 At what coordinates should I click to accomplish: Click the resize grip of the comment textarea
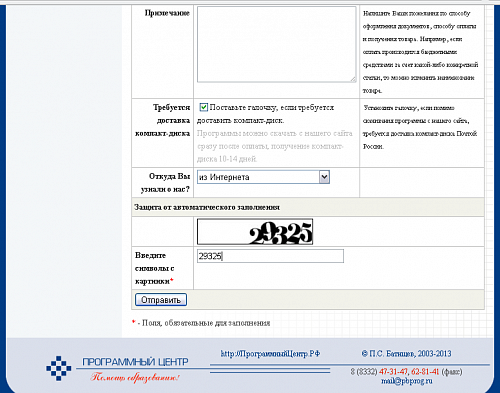(x=353, y=79)
